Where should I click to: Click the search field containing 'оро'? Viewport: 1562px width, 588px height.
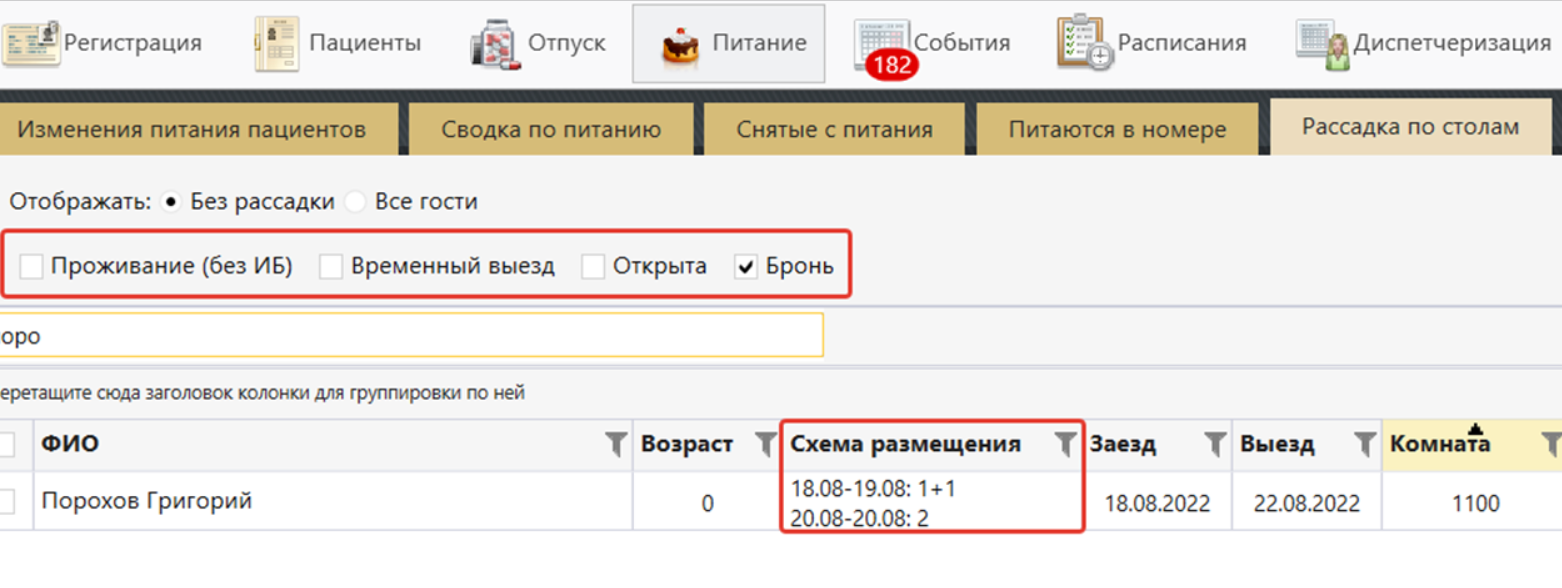[x=410, y=336]
